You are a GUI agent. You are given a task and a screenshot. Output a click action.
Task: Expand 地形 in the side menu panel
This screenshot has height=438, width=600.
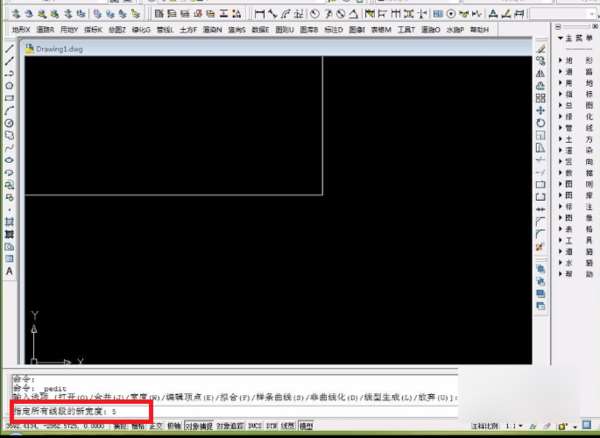[575, 60]
